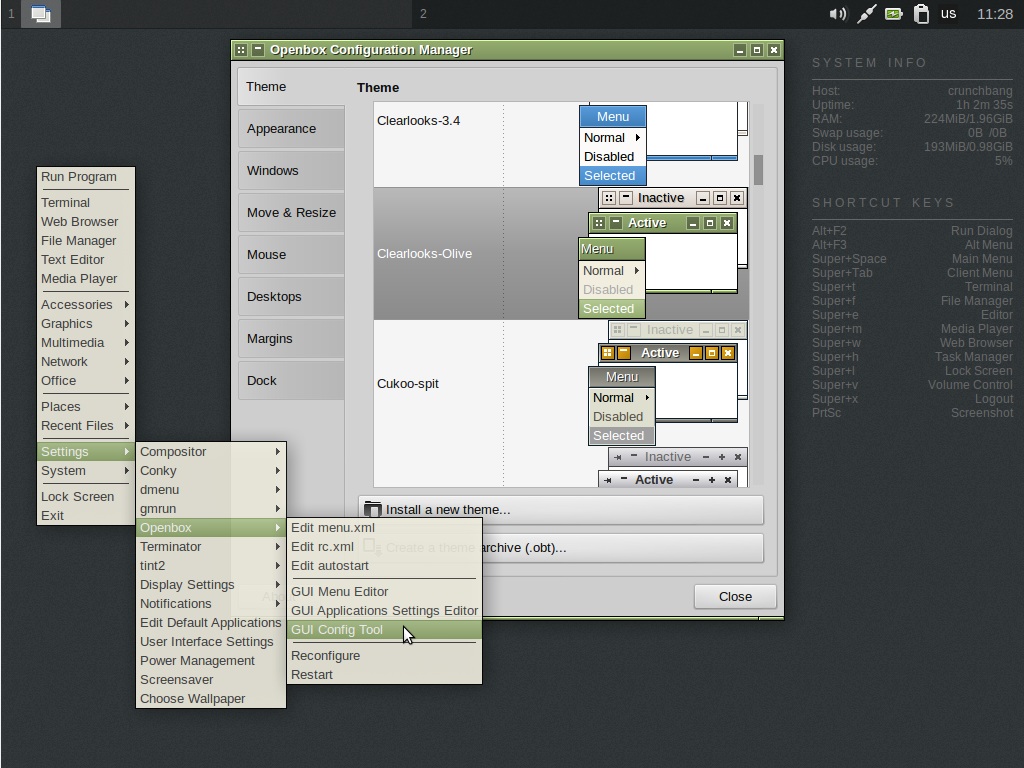Click the Clearlooks-3.4 preview thumbnail
1024x768 pixels.
(663, 144)
